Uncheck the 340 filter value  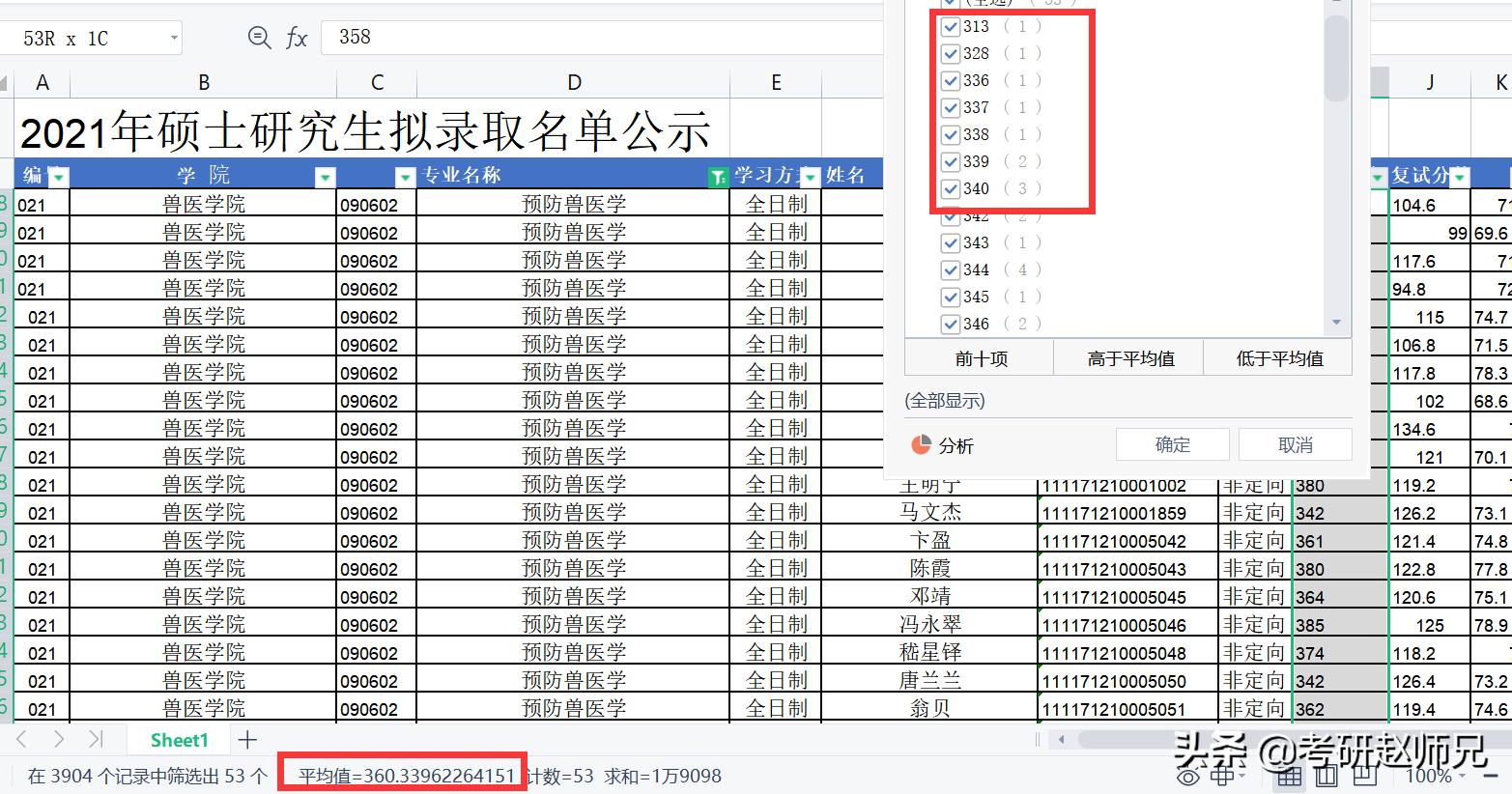point(950,188)
